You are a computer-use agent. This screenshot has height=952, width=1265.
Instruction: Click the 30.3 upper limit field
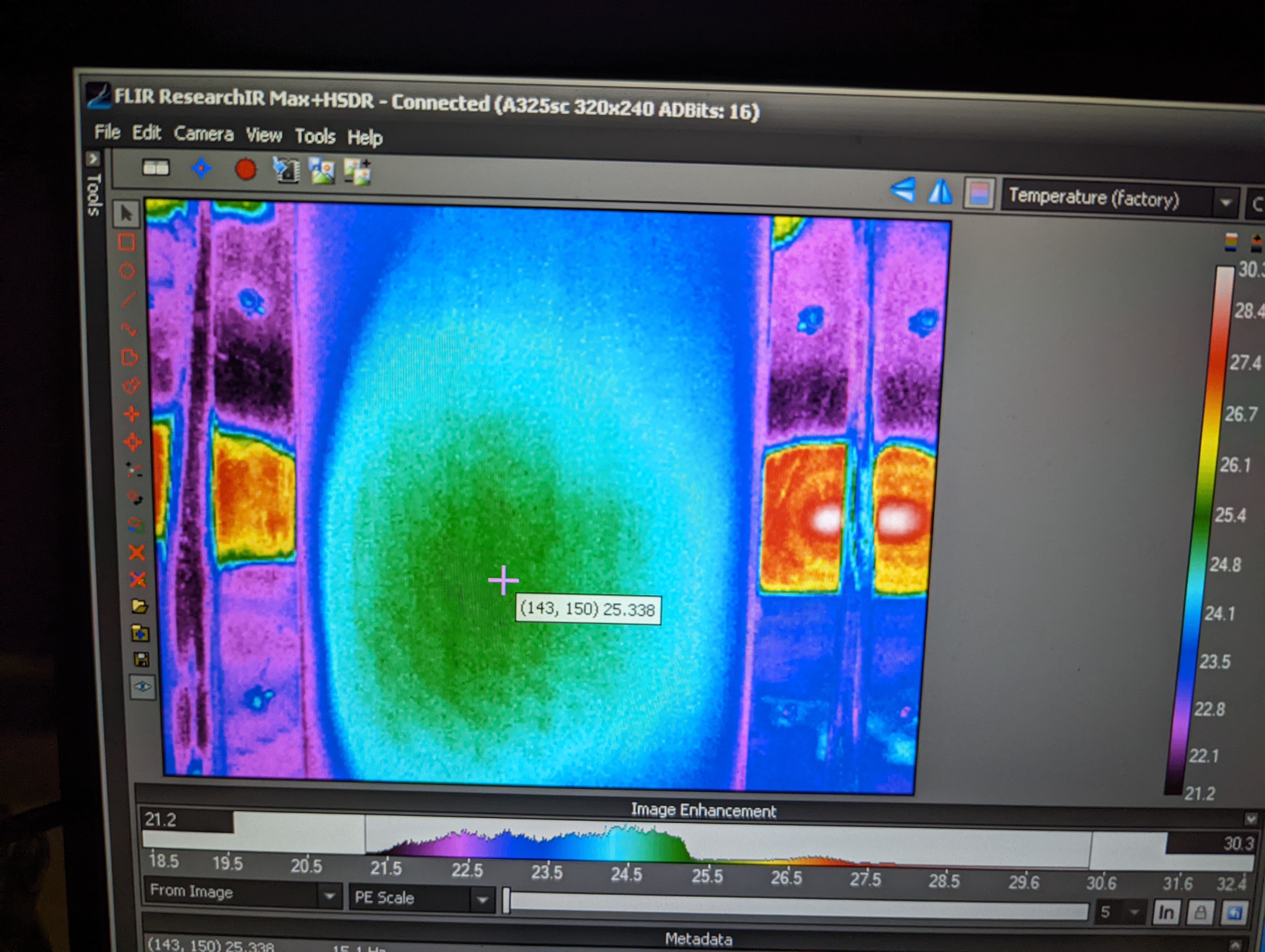coord(1211,844)
